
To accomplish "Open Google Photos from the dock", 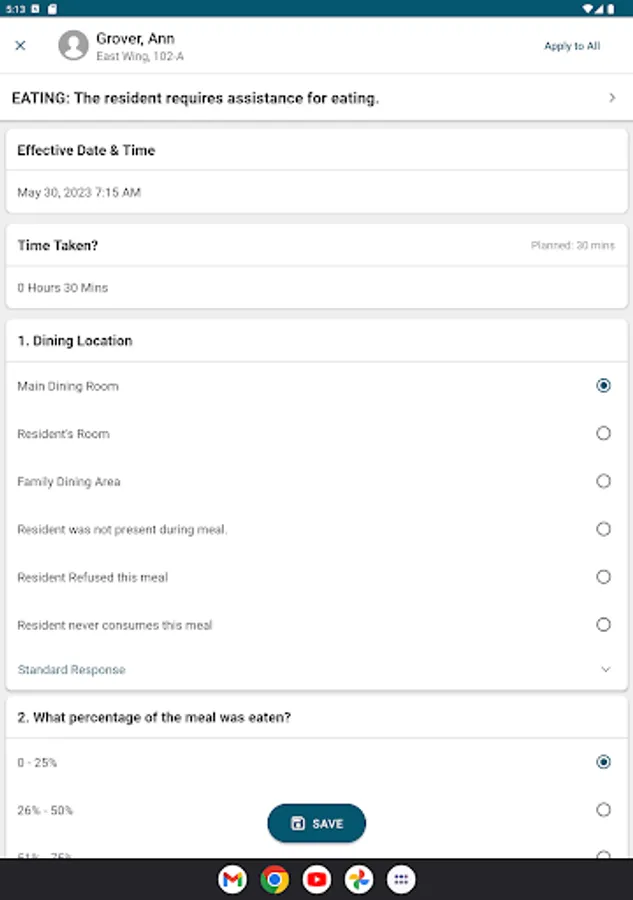I will point(359,880).
